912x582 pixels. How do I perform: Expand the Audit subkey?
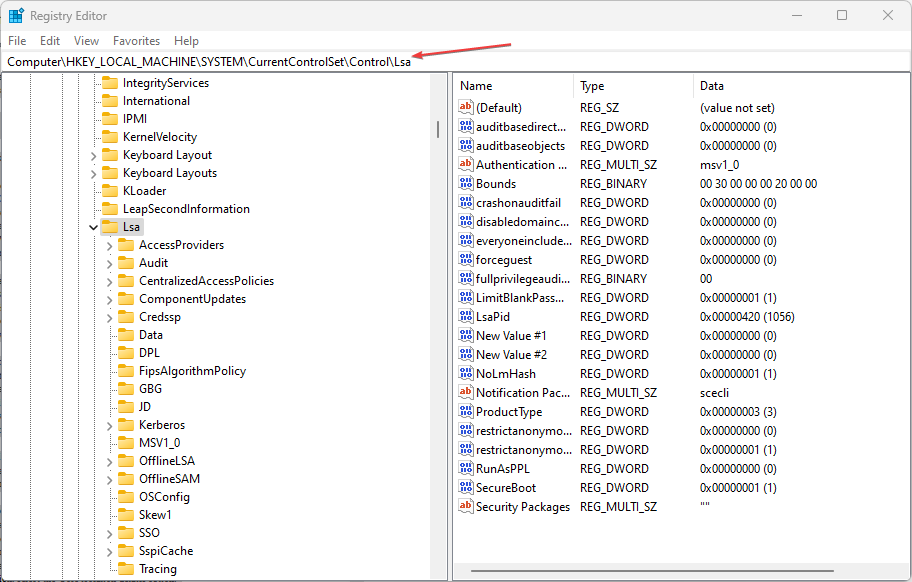(109, 264)
